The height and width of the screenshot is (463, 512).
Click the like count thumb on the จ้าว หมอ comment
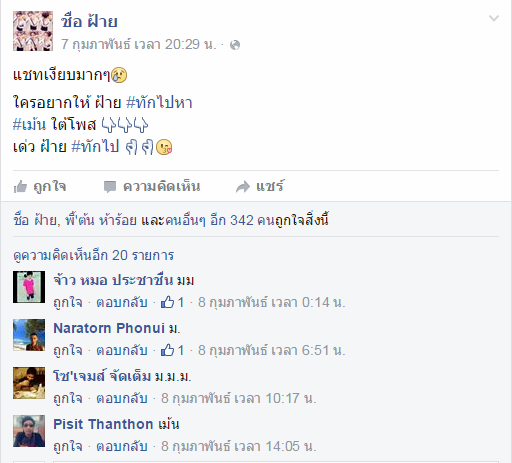click(x=167, y=302)
